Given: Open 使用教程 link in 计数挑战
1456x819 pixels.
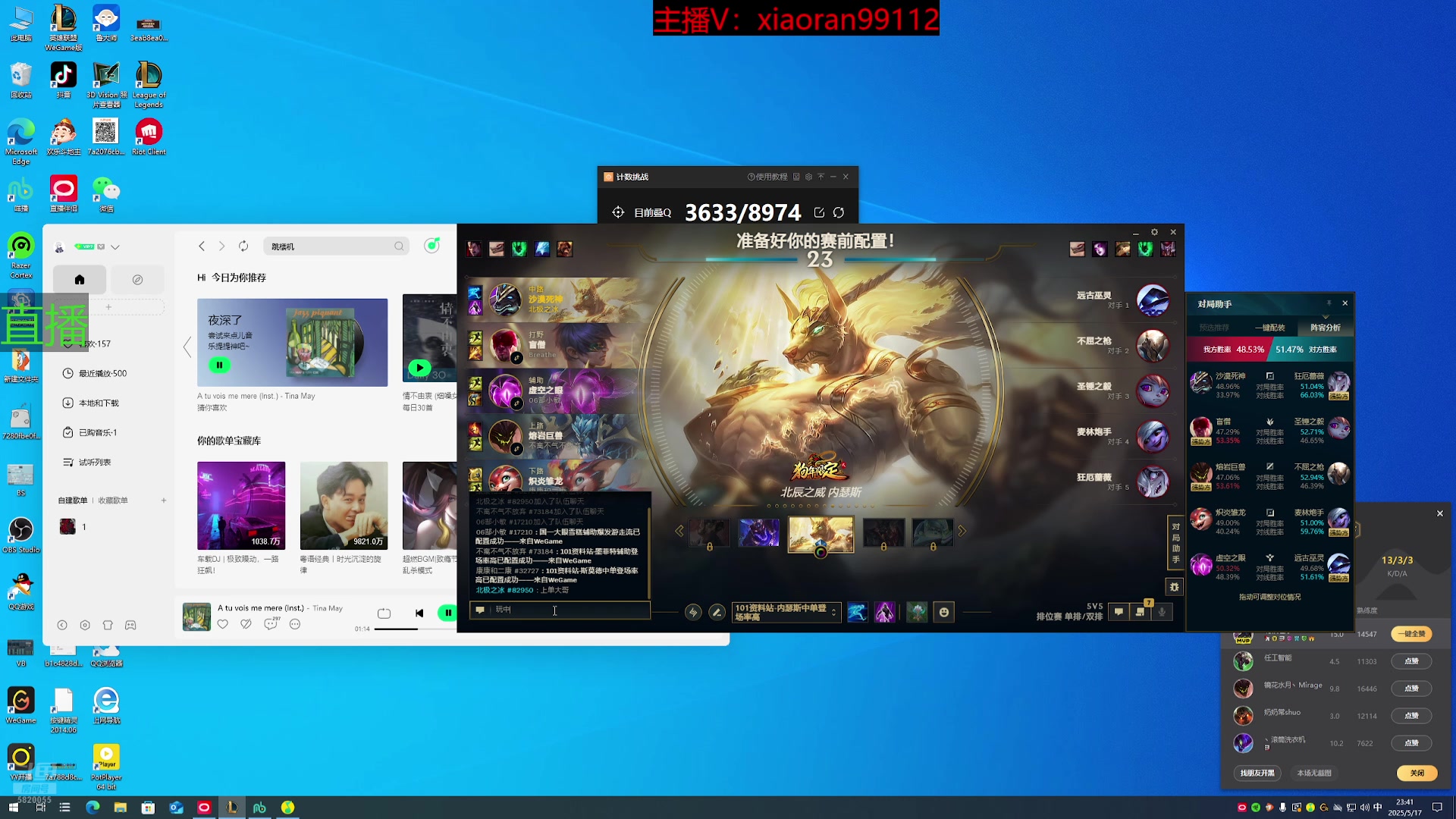Looking at the screenshot, I should [767, 177].
